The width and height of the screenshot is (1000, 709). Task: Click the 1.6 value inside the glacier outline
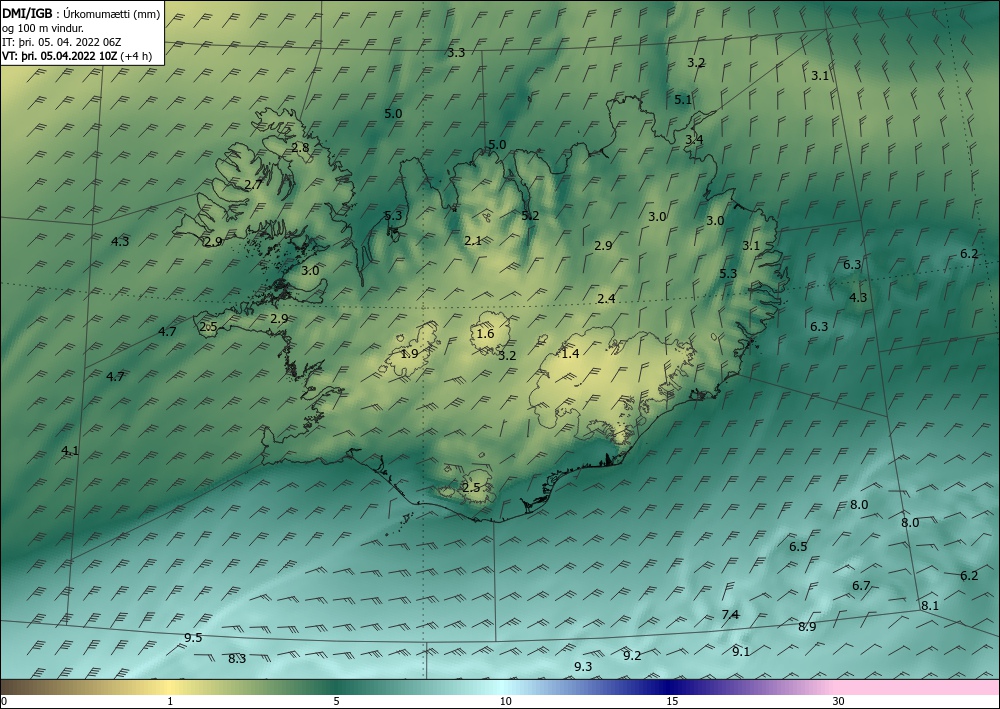pyautogui.click(x=485, y=333)
